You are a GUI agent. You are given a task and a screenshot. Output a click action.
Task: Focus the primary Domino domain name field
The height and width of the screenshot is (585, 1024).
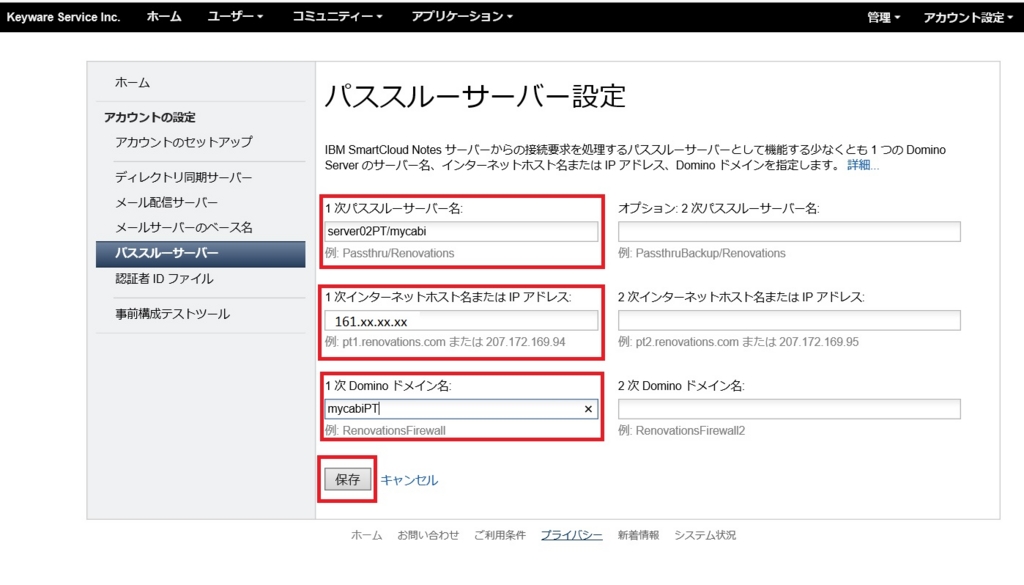tap(461, 409)
